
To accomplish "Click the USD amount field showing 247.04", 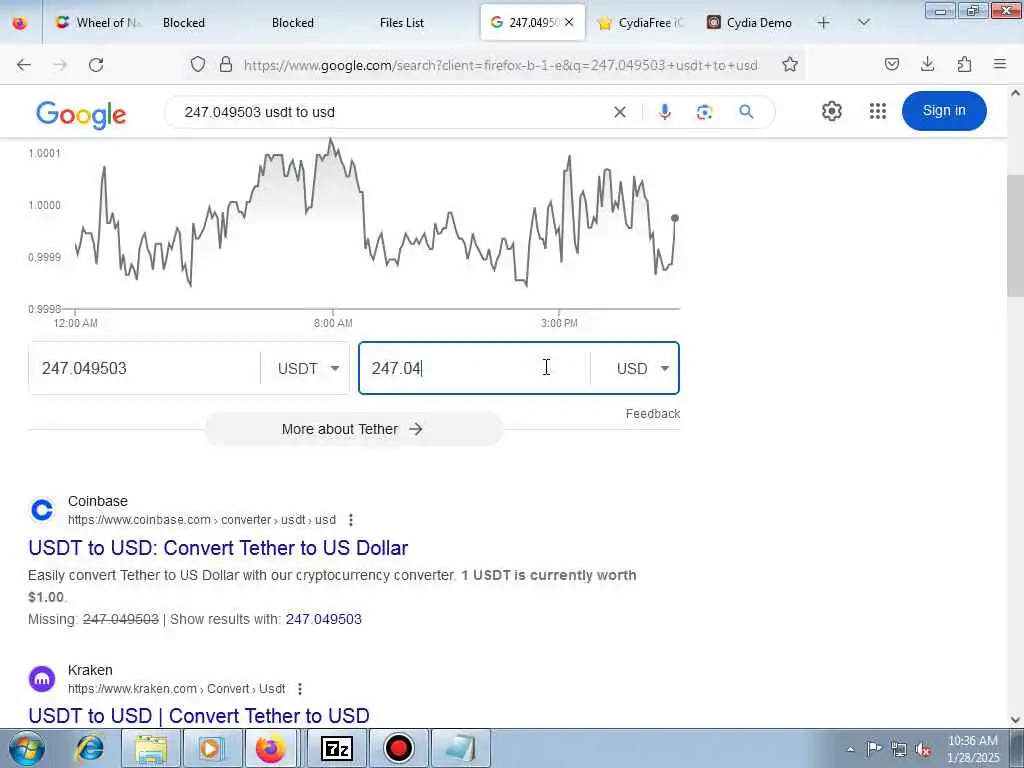I will coord(474,368).
